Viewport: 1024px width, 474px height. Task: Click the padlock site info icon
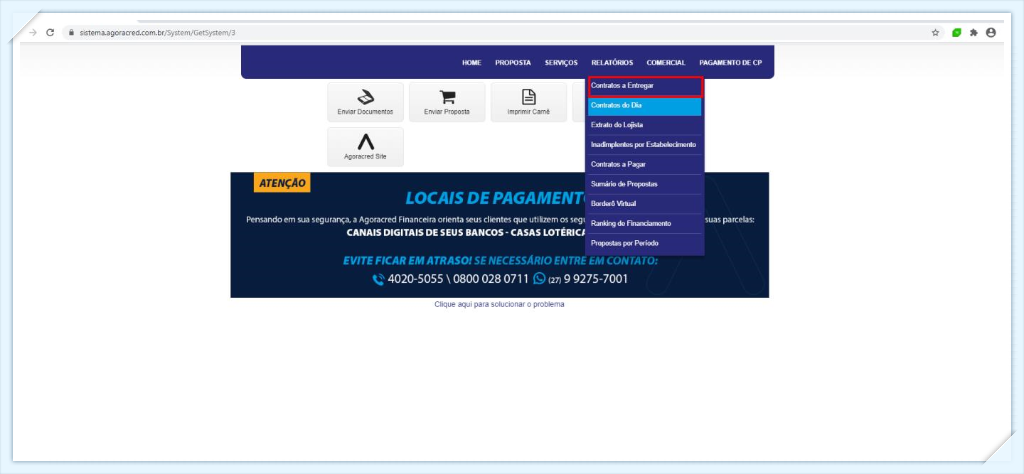point(71,33)
